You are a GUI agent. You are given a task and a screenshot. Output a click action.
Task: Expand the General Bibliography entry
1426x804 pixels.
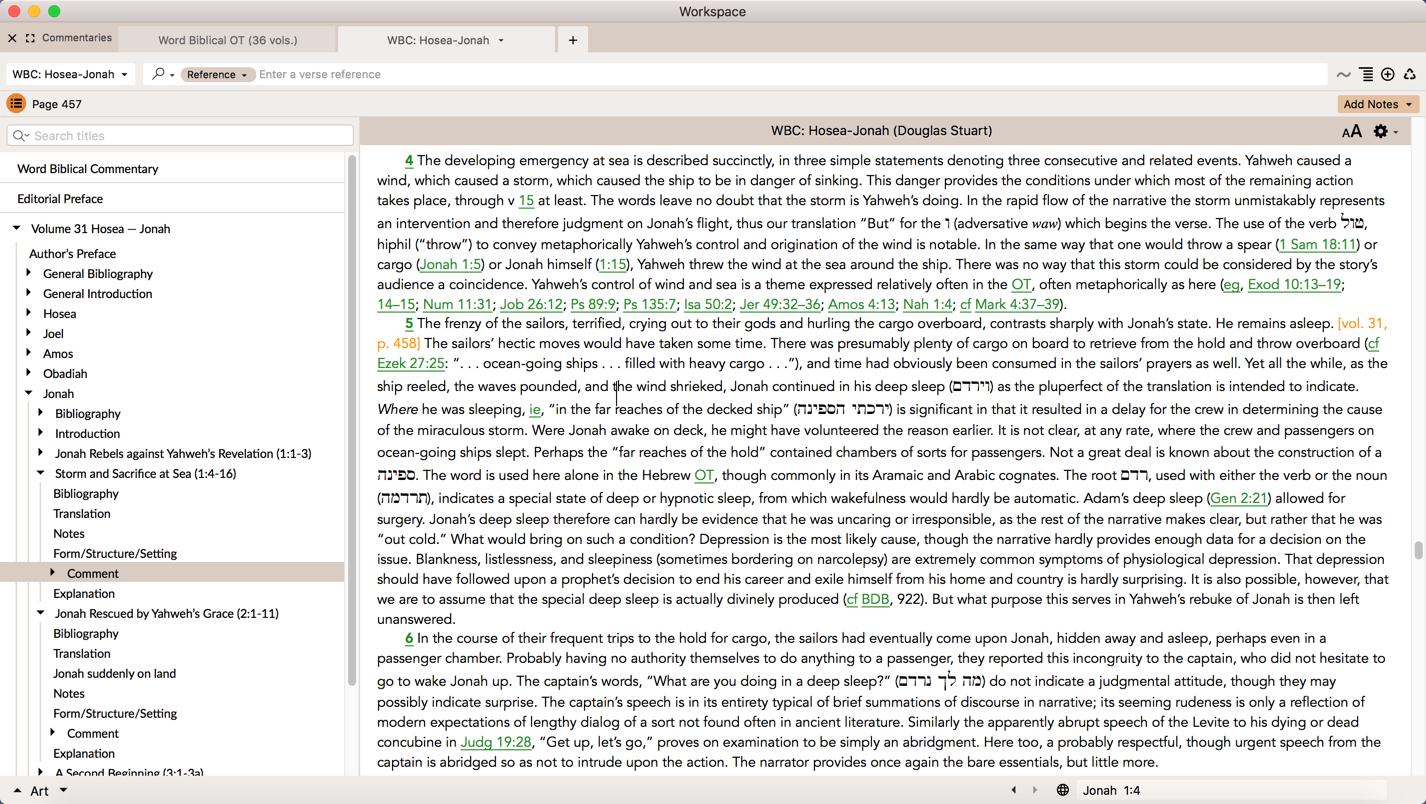pyautogui.click(x=29, y=273)
